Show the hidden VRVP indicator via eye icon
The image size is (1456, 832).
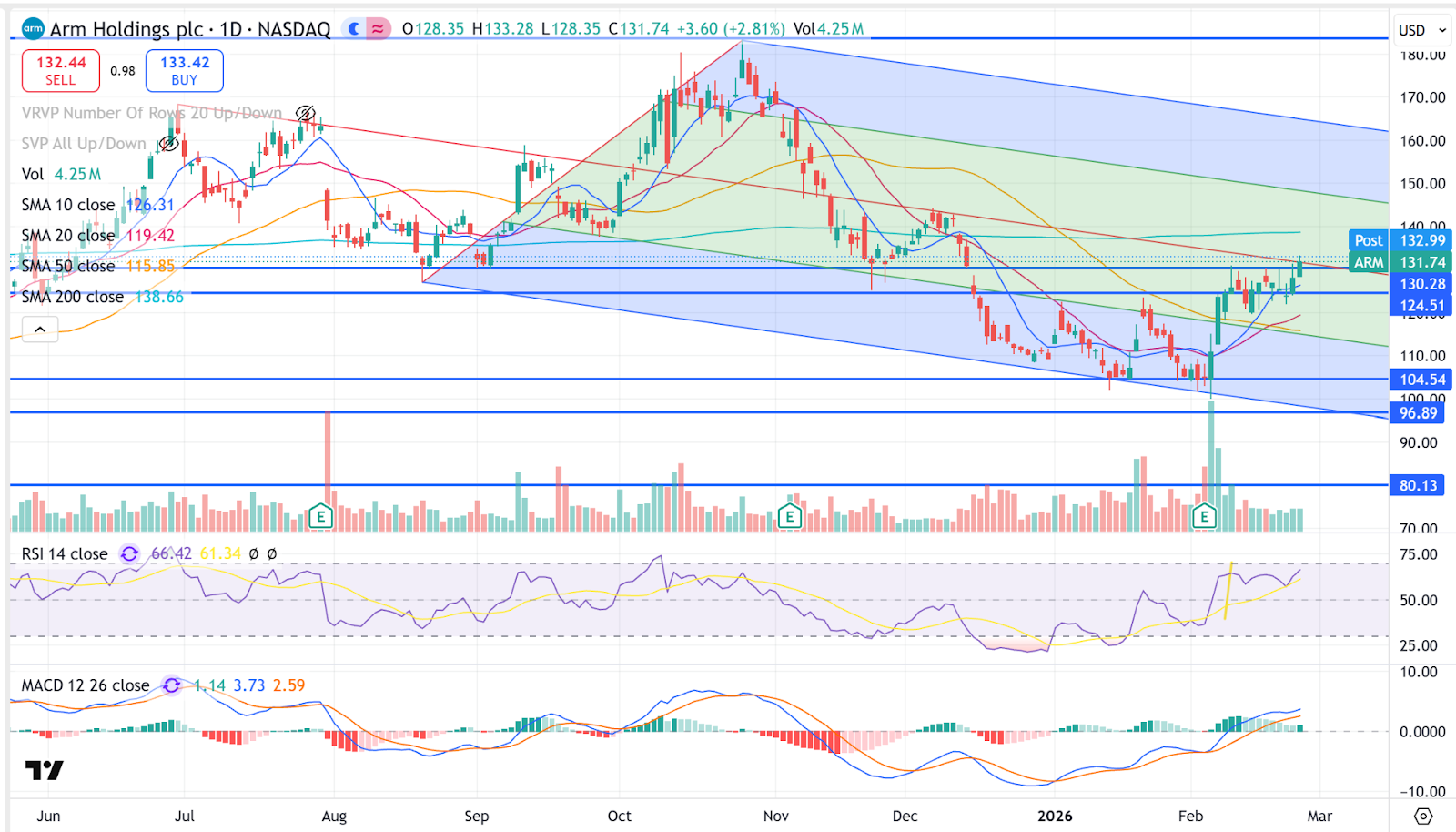[305, 113]
